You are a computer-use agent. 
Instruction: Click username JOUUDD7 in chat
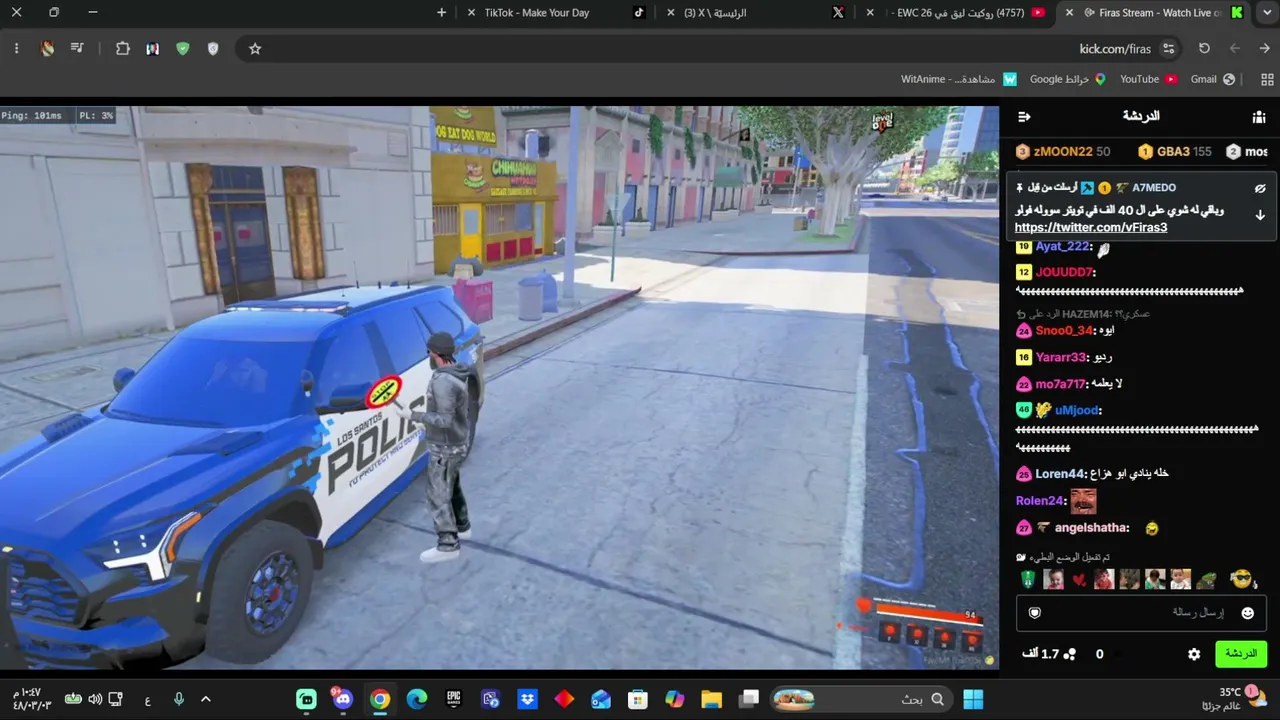(x=1064, y=272)
